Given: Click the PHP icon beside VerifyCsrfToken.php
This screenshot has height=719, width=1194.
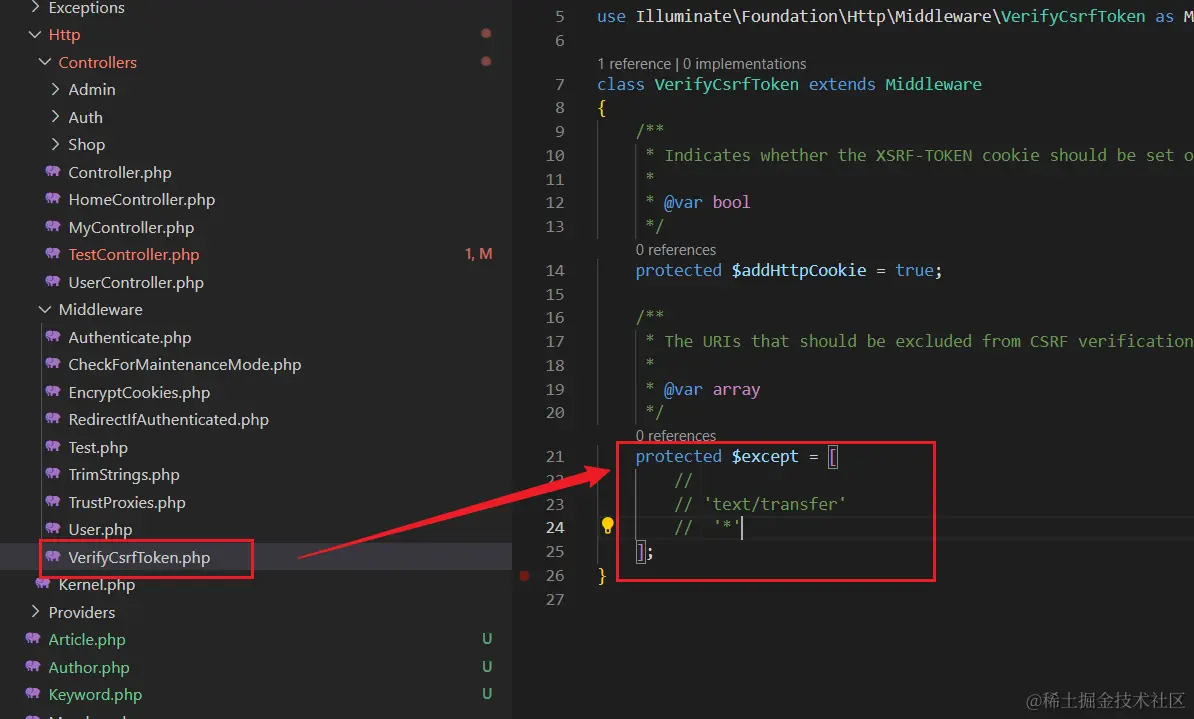Looking at the screenshot, I should (x=53, y=557).
